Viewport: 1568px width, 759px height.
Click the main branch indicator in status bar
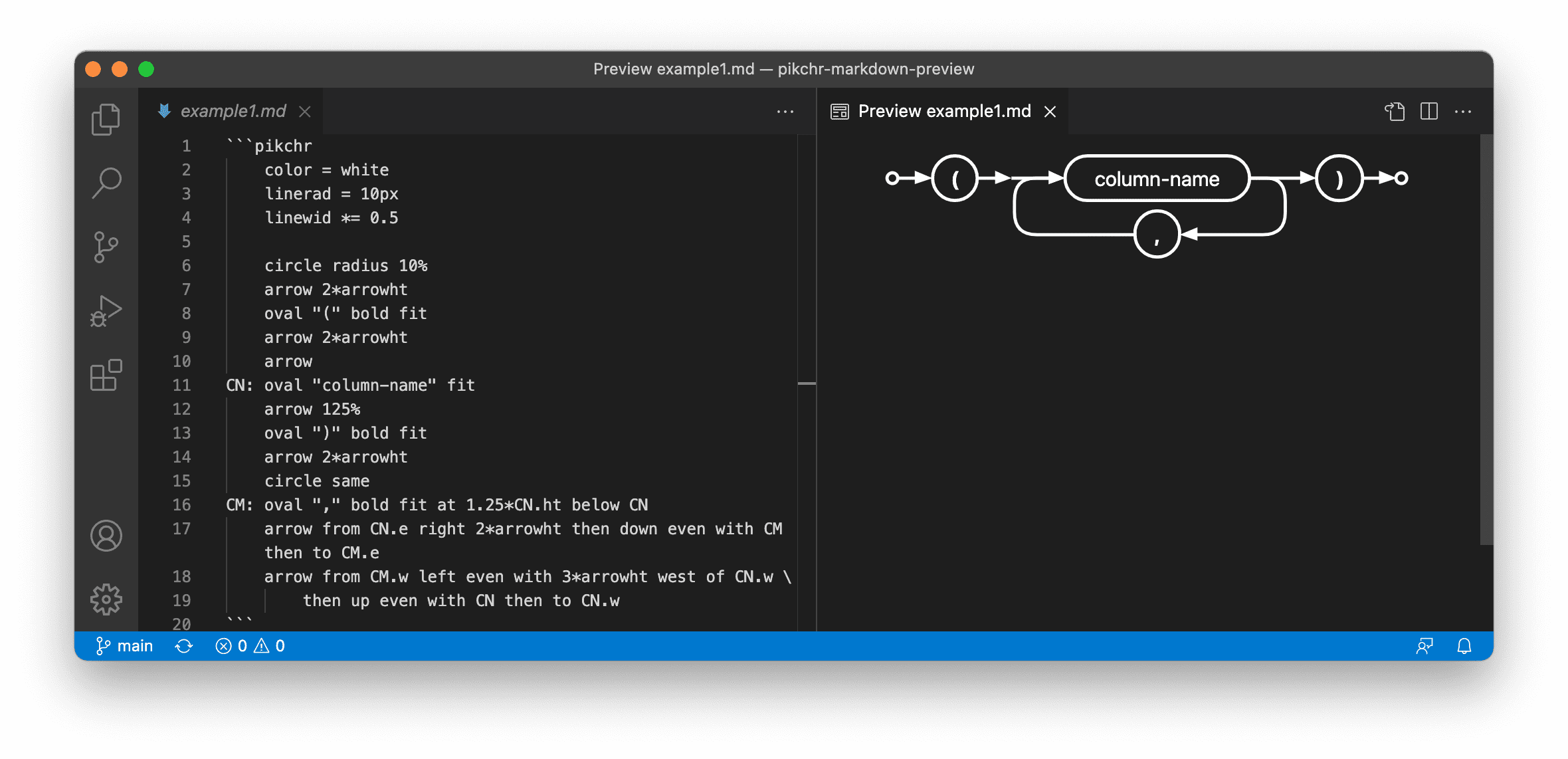click(x=125, y=646)
